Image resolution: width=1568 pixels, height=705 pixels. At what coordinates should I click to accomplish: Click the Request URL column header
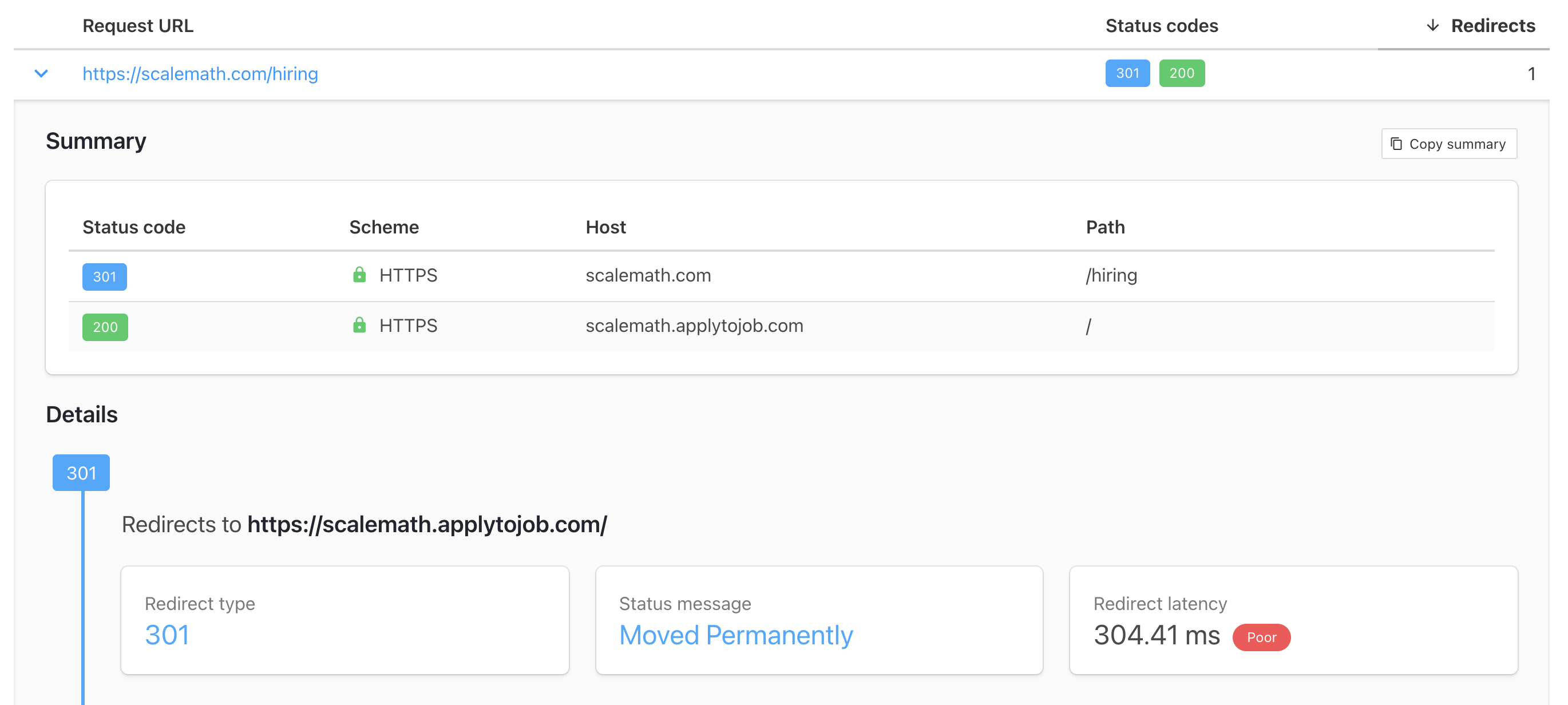tap(138, 26)
